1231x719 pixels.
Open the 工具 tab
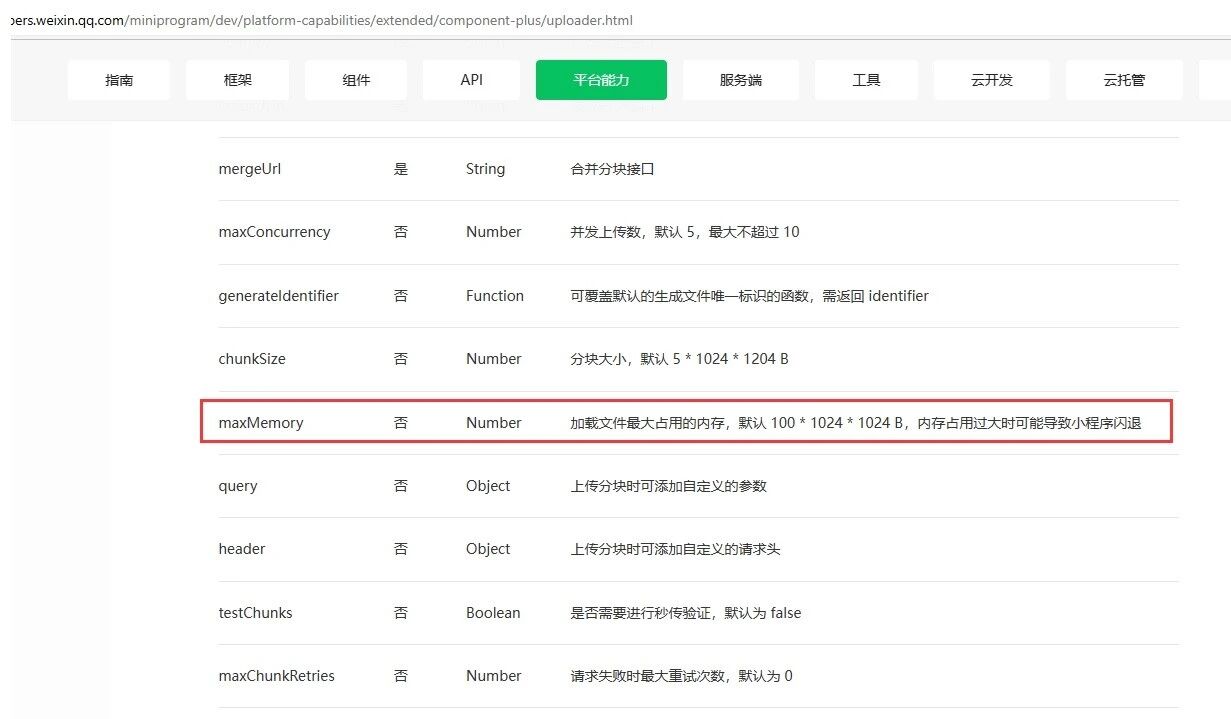pos(866,80)
